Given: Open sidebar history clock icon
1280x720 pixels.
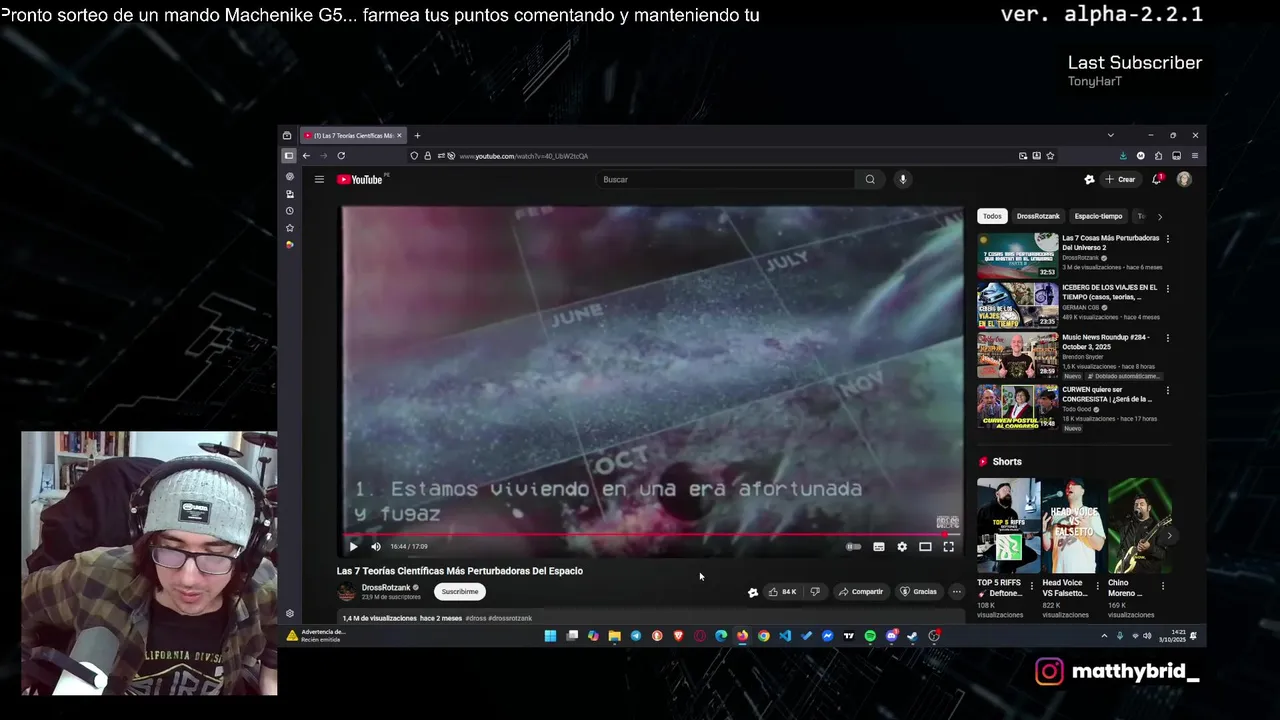Looking at the screenshot, I should pos(290,211).
